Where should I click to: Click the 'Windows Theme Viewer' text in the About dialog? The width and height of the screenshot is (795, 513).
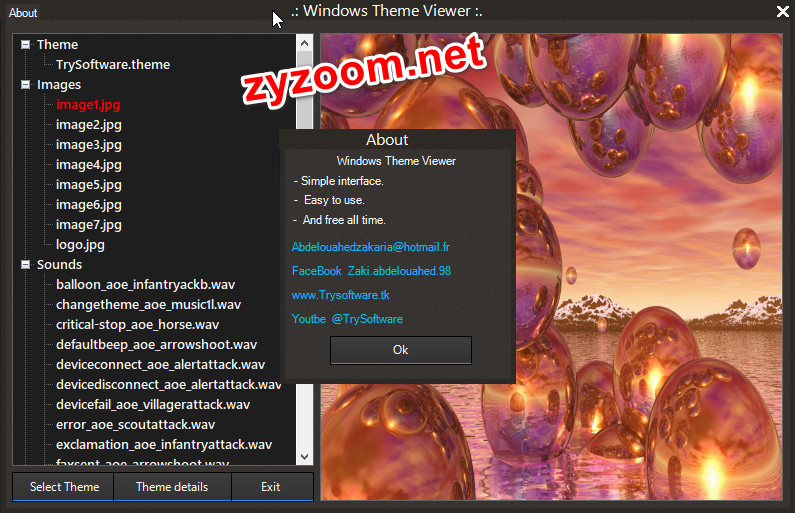[396, 161]
